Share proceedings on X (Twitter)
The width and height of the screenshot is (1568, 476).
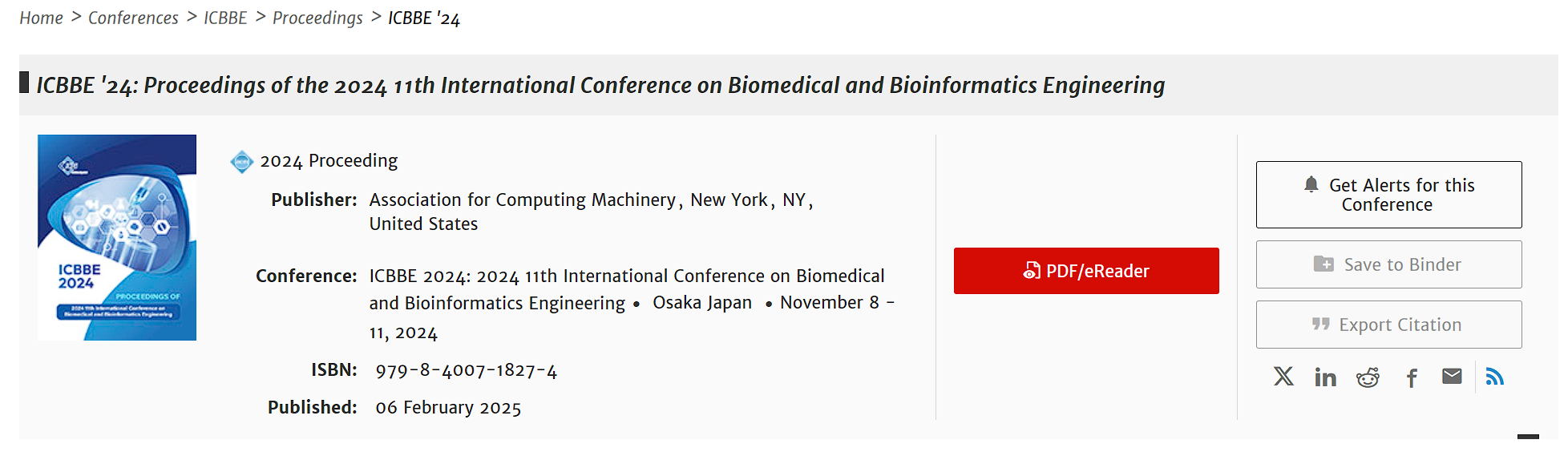click(1283, 377)
